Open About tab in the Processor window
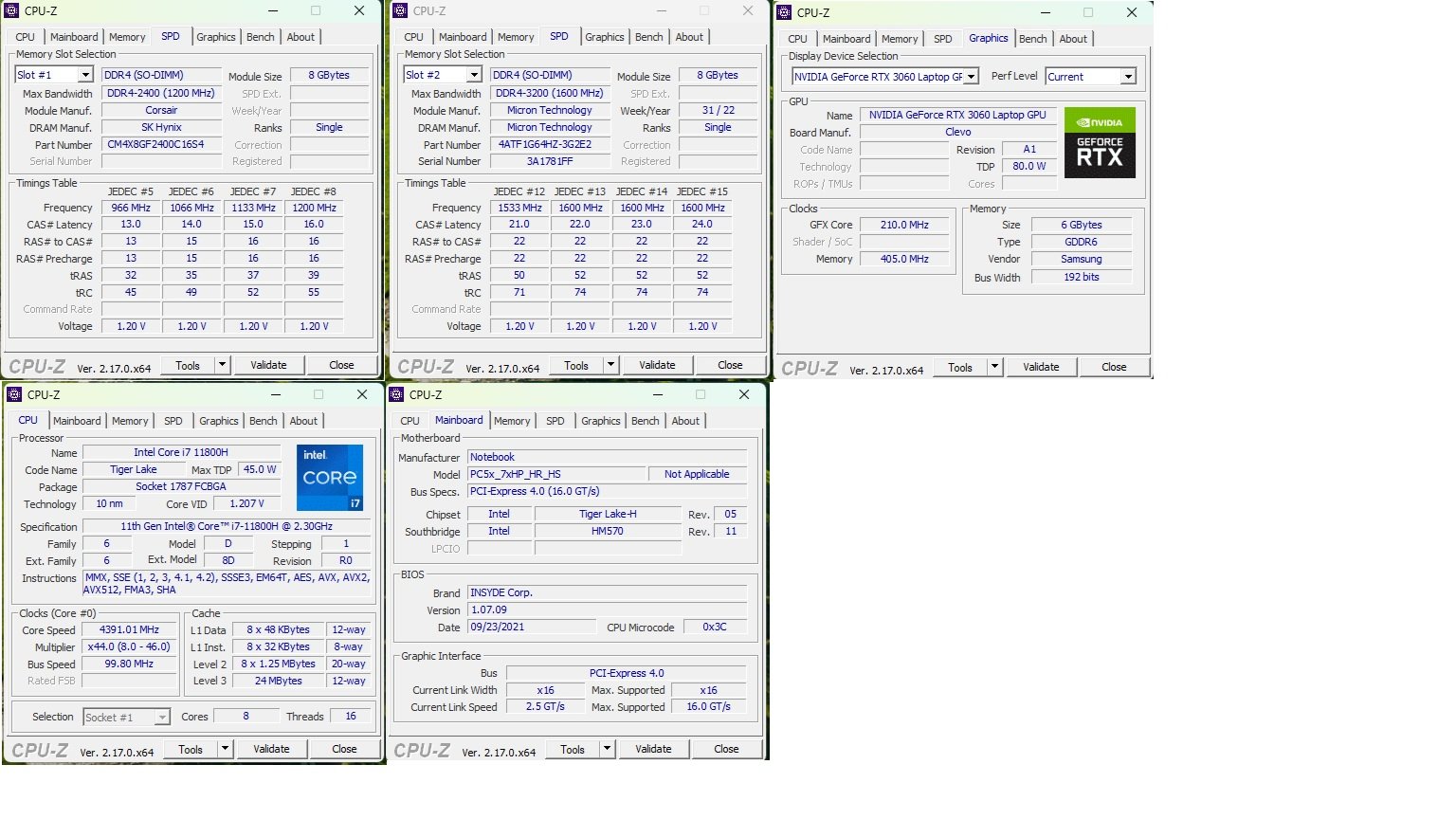The width and height of the screenshot is (1456, 819). click(303, 421)
